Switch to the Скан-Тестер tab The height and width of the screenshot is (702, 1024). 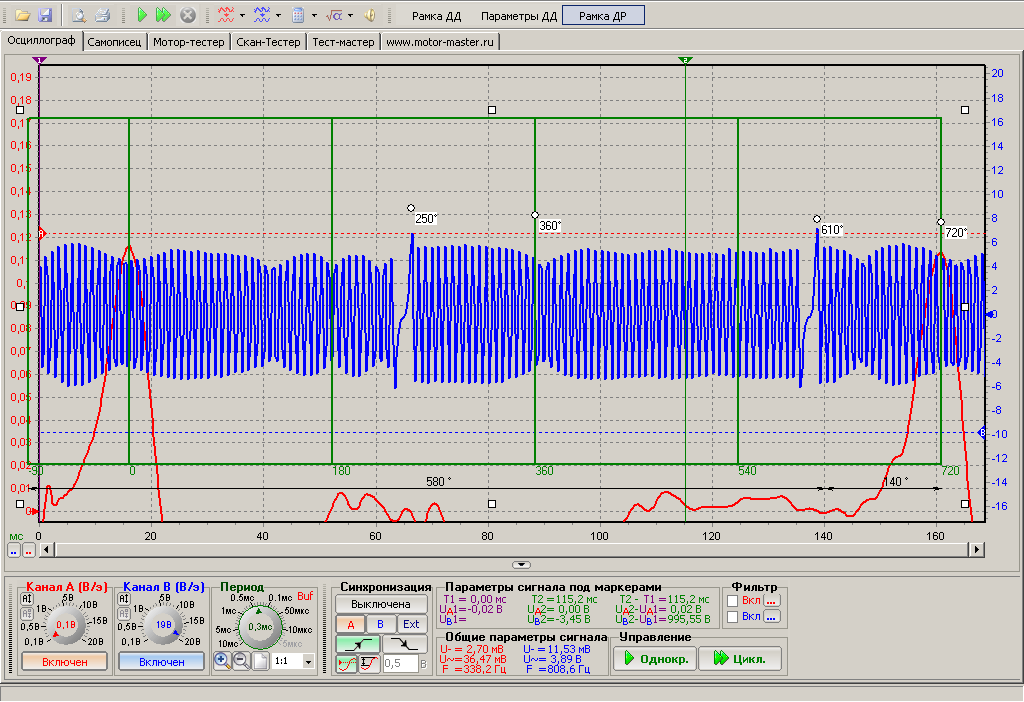(x=268, y=42)
